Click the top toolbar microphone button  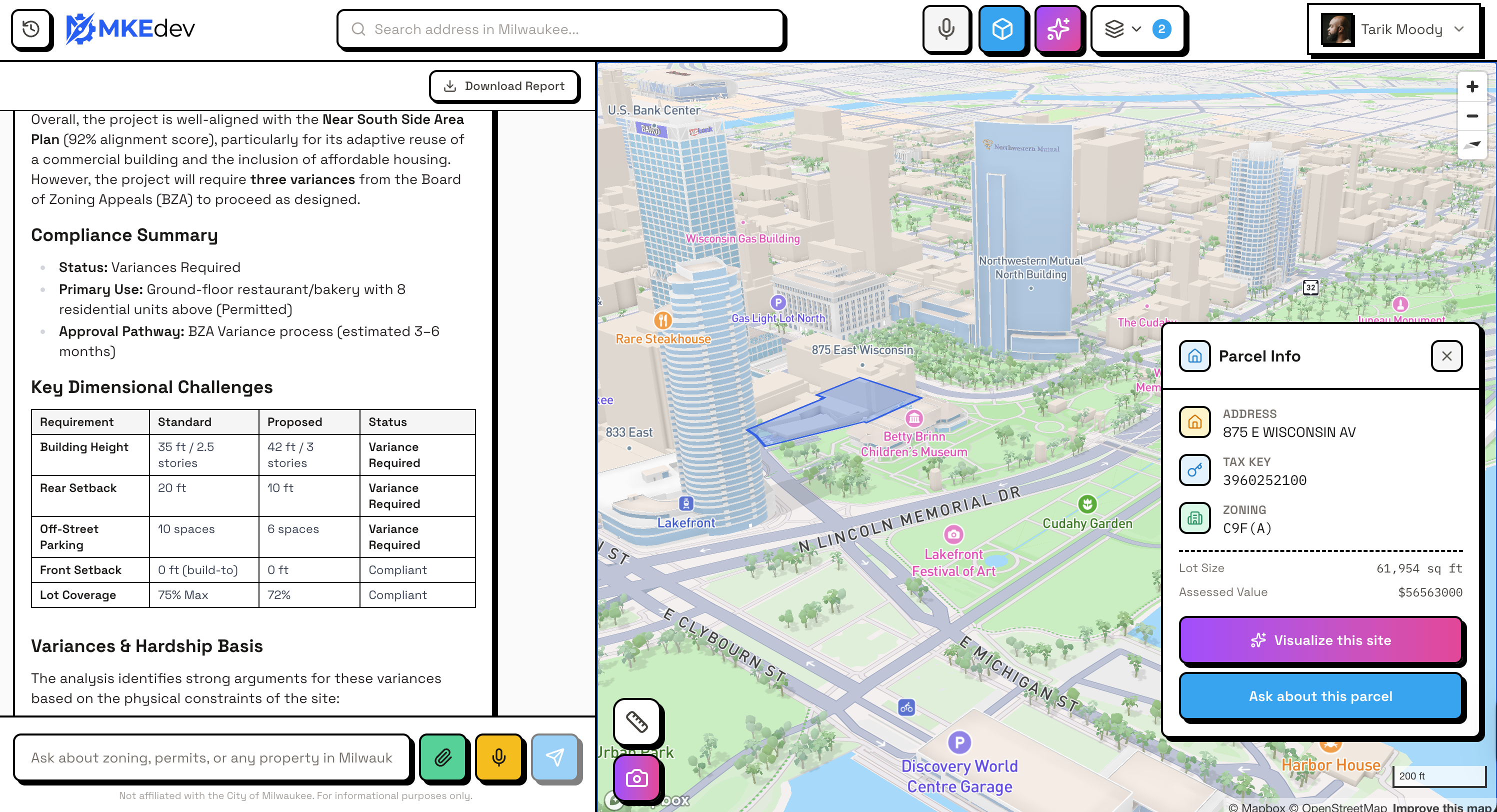pyautogui.click(x=946, y=29)
